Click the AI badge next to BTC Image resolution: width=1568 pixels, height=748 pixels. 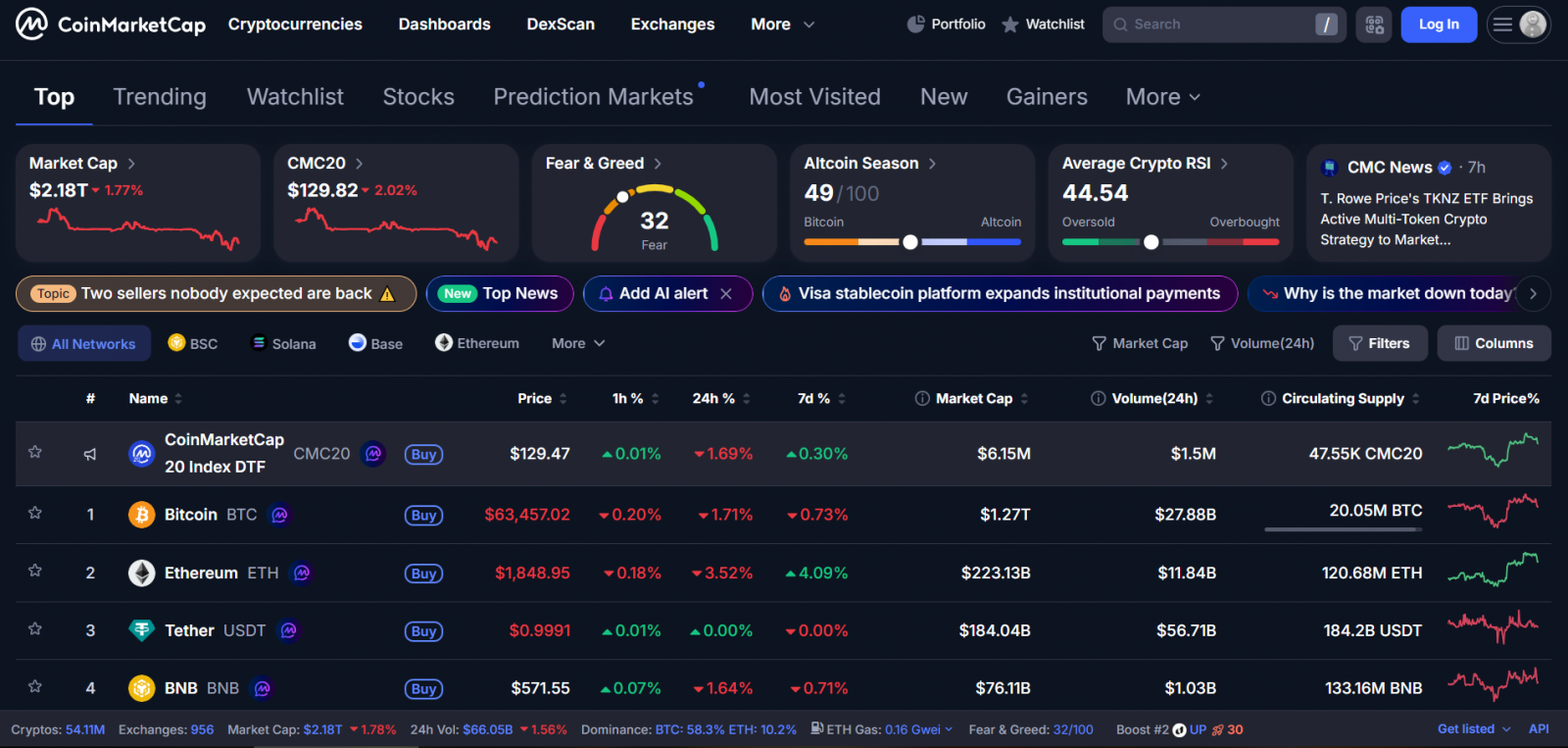(x=279, y=515)
